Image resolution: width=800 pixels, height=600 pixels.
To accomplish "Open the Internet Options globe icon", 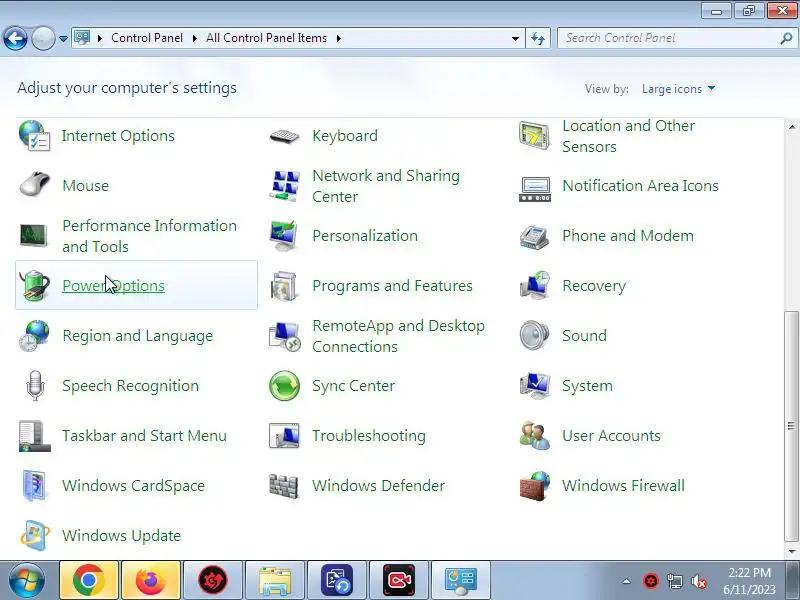I will [x=34, y=136].
